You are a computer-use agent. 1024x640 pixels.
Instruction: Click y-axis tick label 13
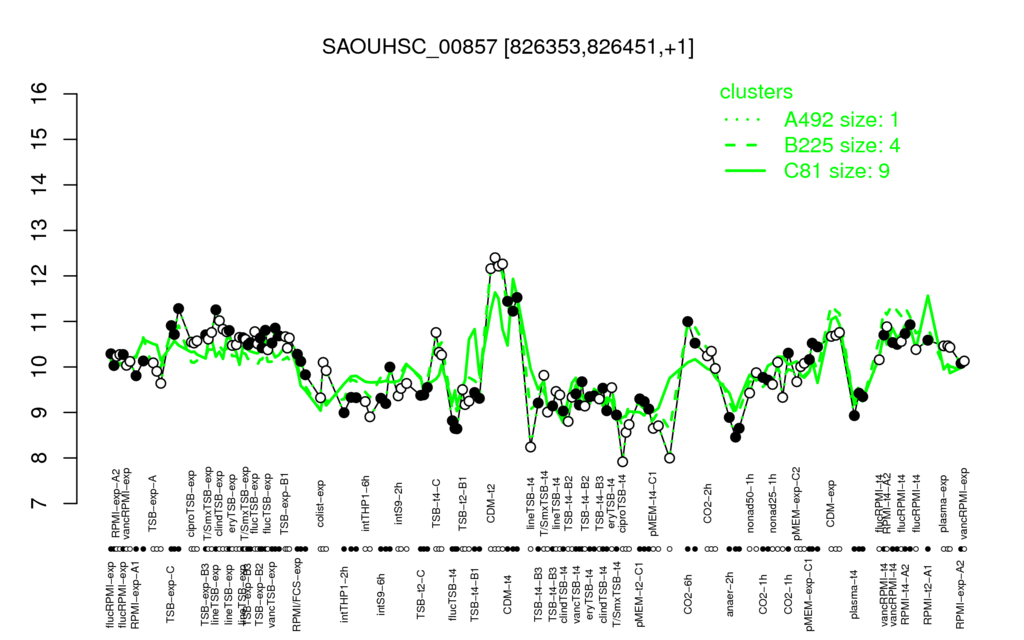click(x=40, y=231)
